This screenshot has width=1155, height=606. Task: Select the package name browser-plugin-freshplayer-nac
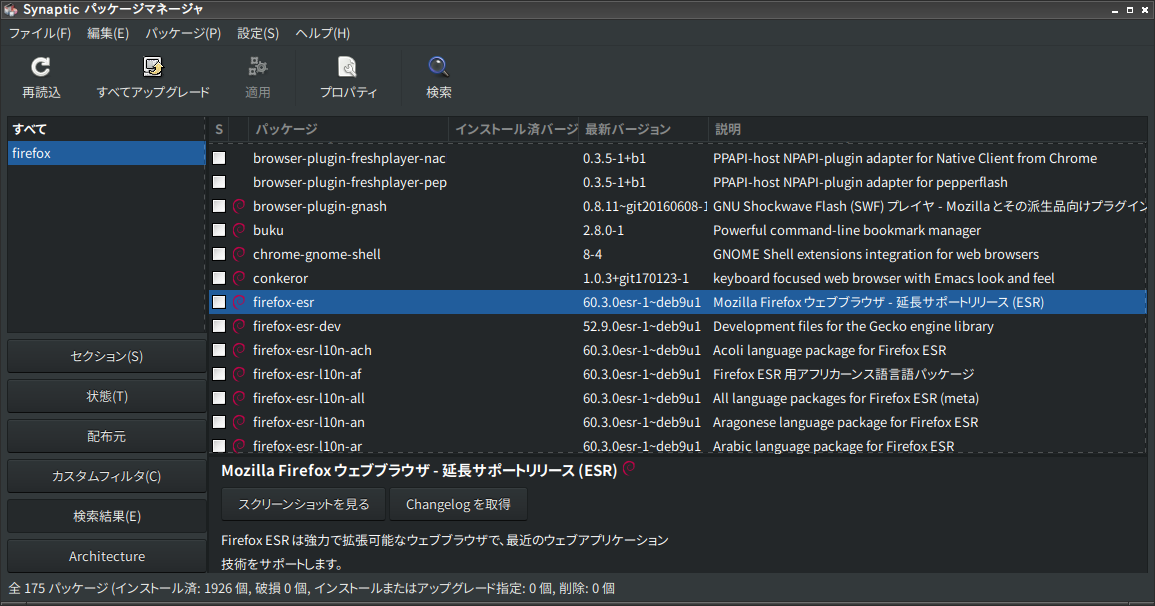click(x=349, y=158)
